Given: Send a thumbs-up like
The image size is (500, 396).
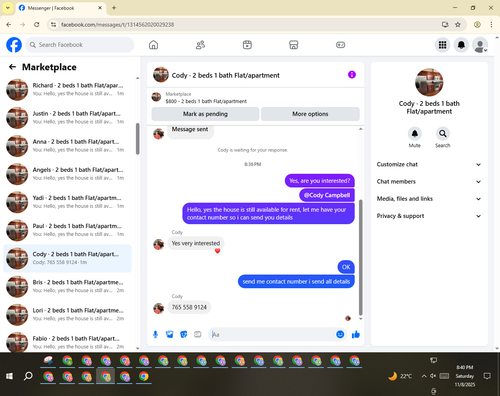Looking at the screenshot, I should click(356, 334).
